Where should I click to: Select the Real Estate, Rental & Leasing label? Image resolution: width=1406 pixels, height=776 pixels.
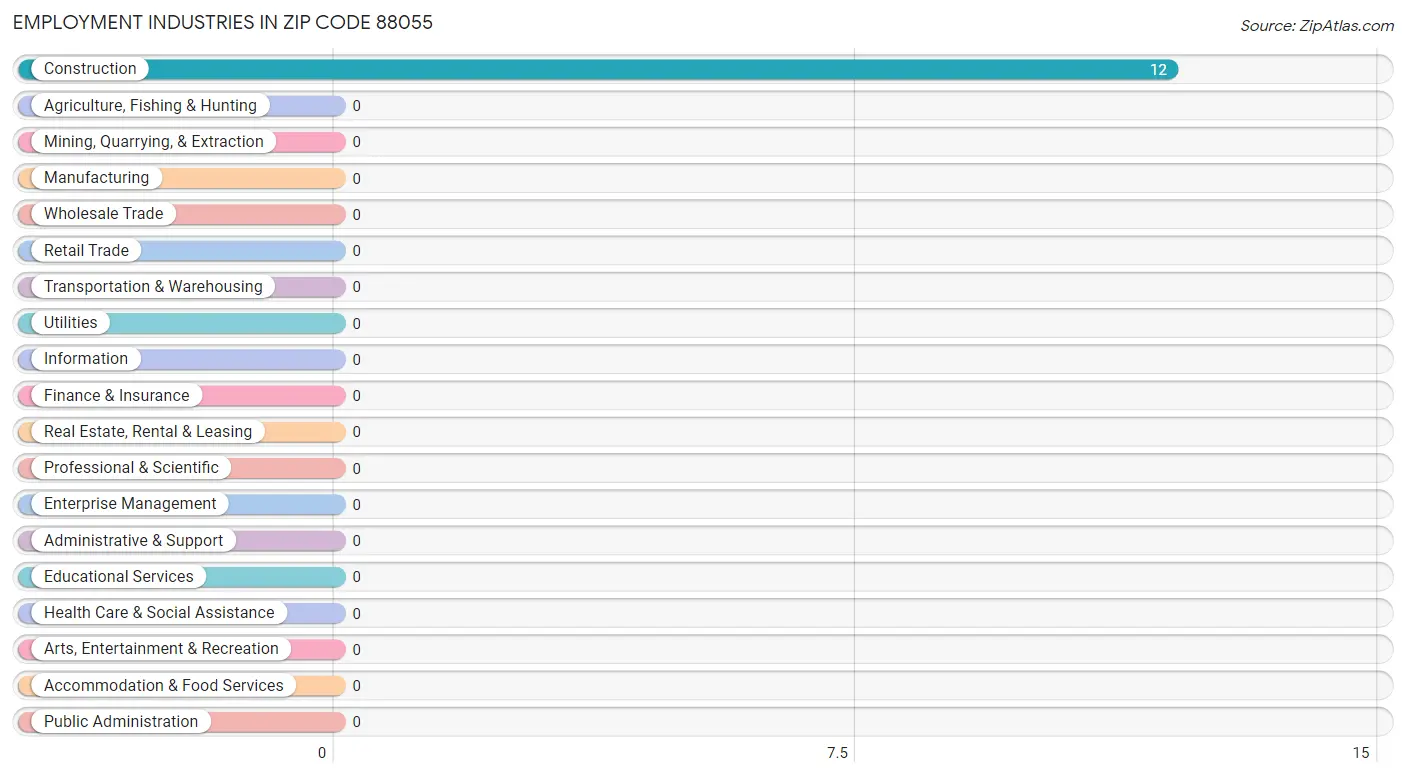(148, 431)
